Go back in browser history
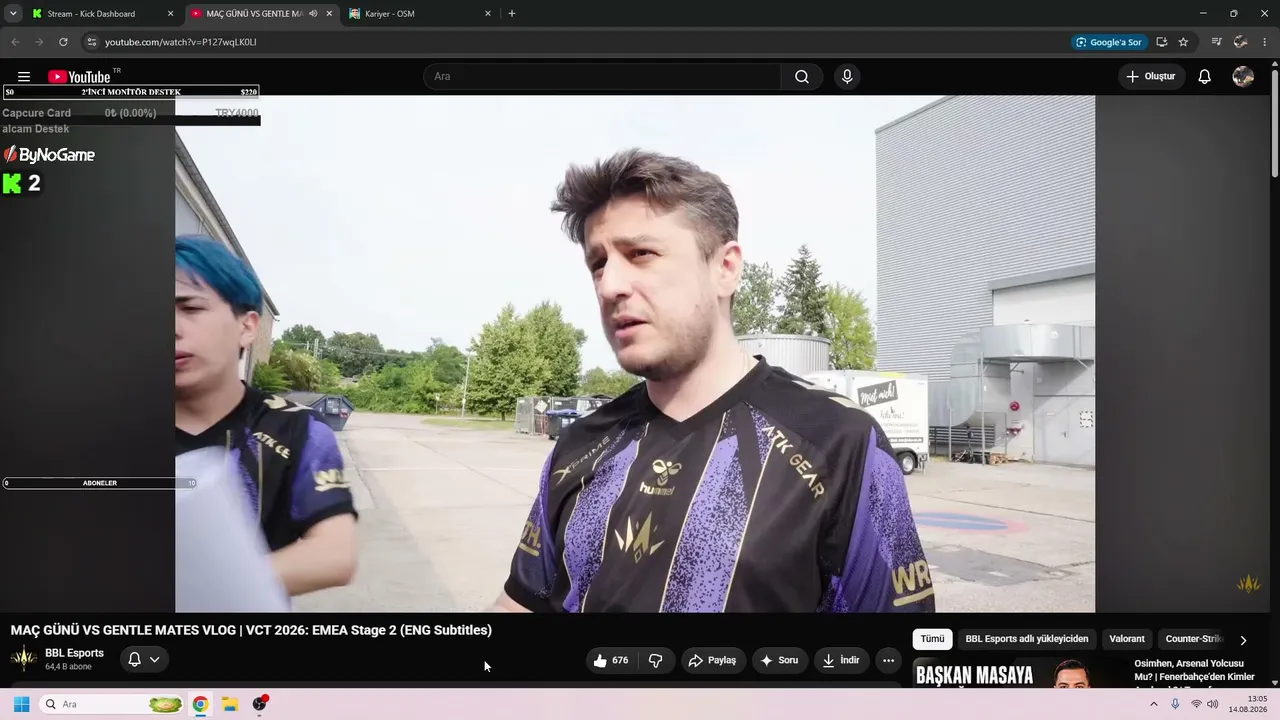 [x=15, y=42]
